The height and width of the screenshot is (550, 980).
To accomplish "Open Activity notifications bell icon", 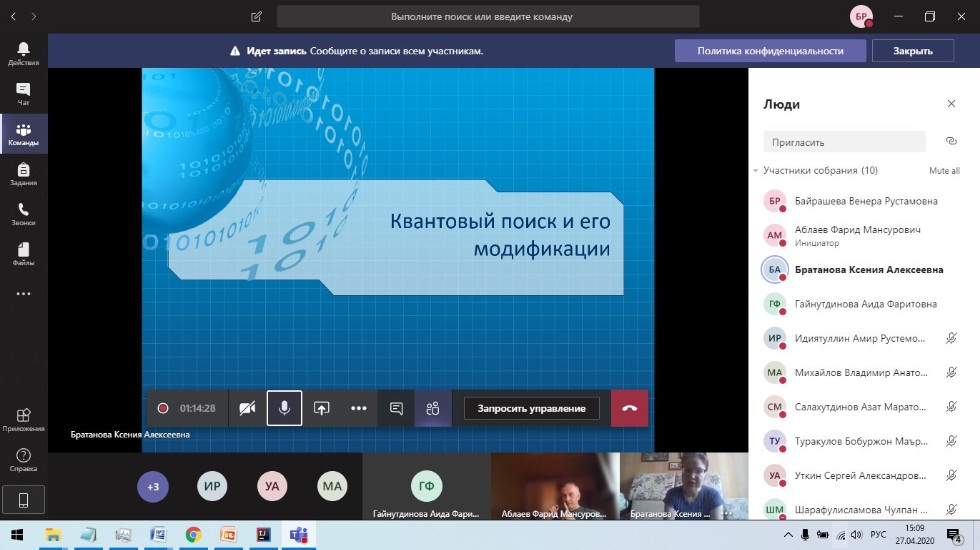I will pyautogui.click(x=23, y=53).
